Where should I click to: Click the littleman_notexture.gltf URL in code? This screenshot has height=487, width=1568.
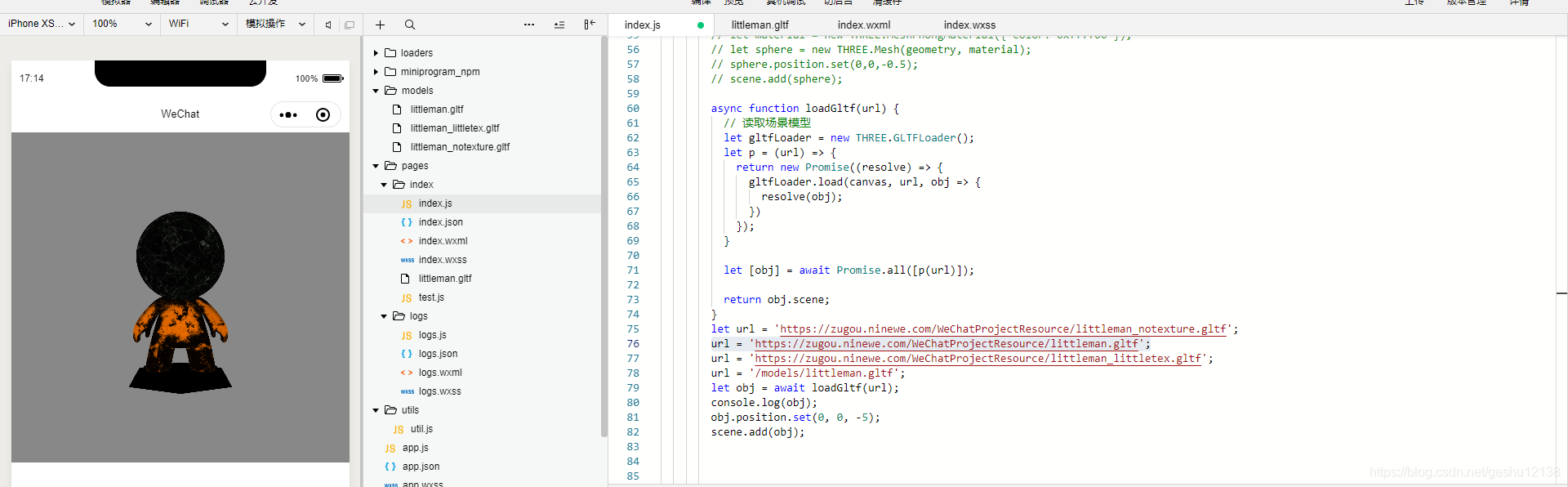[1003, 329]
